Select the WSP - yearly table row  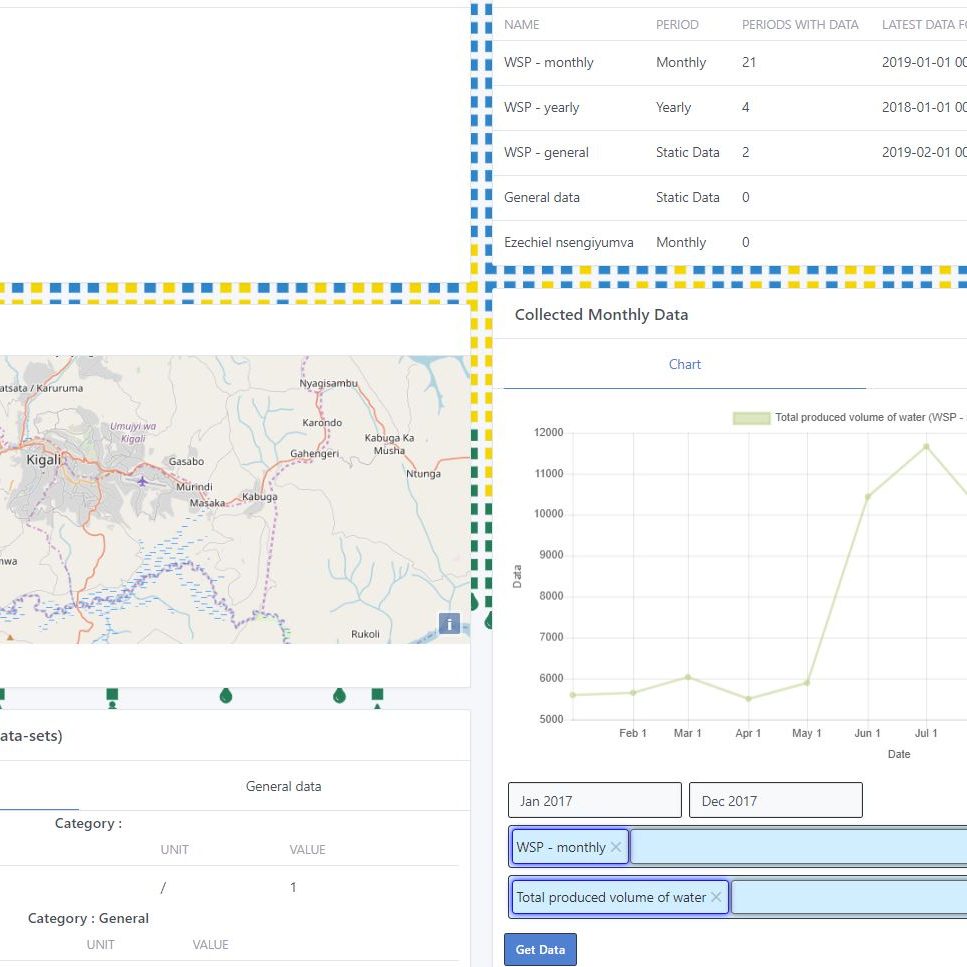pyautogui.click(x=541, y=108)
